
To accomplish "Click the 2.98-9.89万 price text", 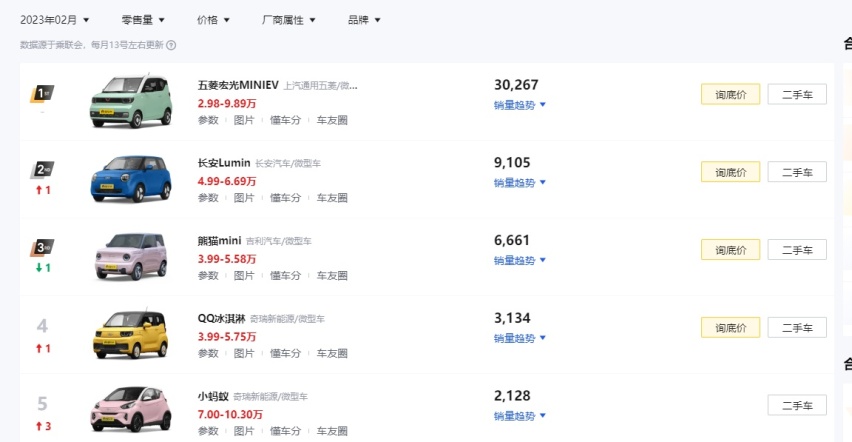I will (x=227, y=103).
